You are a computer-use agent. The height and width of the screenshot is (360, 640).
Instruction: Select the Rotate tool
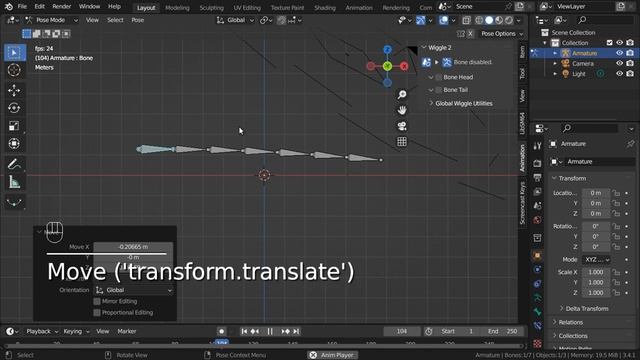coord(14,108)
